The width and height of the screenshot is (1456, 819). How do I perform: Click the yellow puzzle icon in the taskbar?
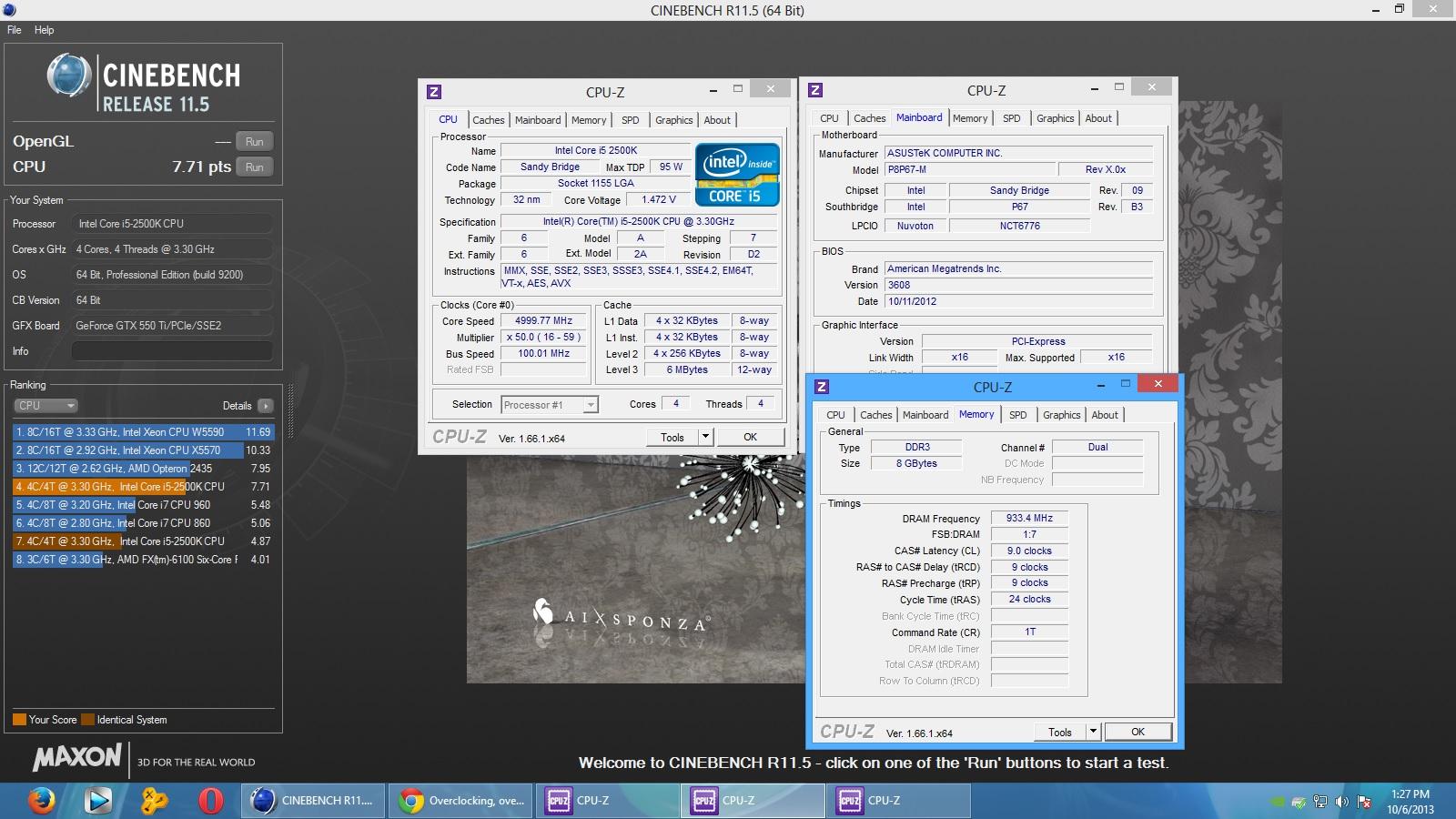pyautogui.click(x=154, y=801)
